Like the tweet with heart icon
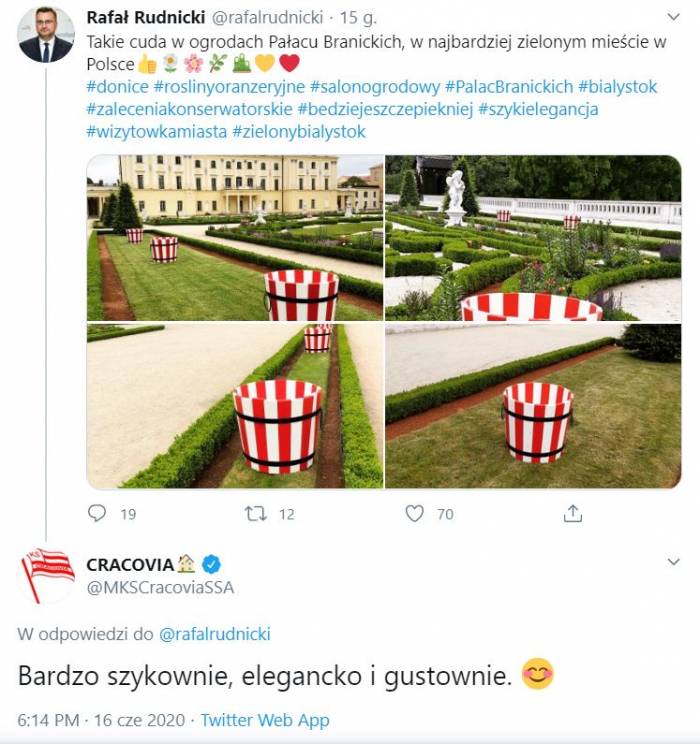This screenshot has height=744, width=700. click(x=414, y=513)
